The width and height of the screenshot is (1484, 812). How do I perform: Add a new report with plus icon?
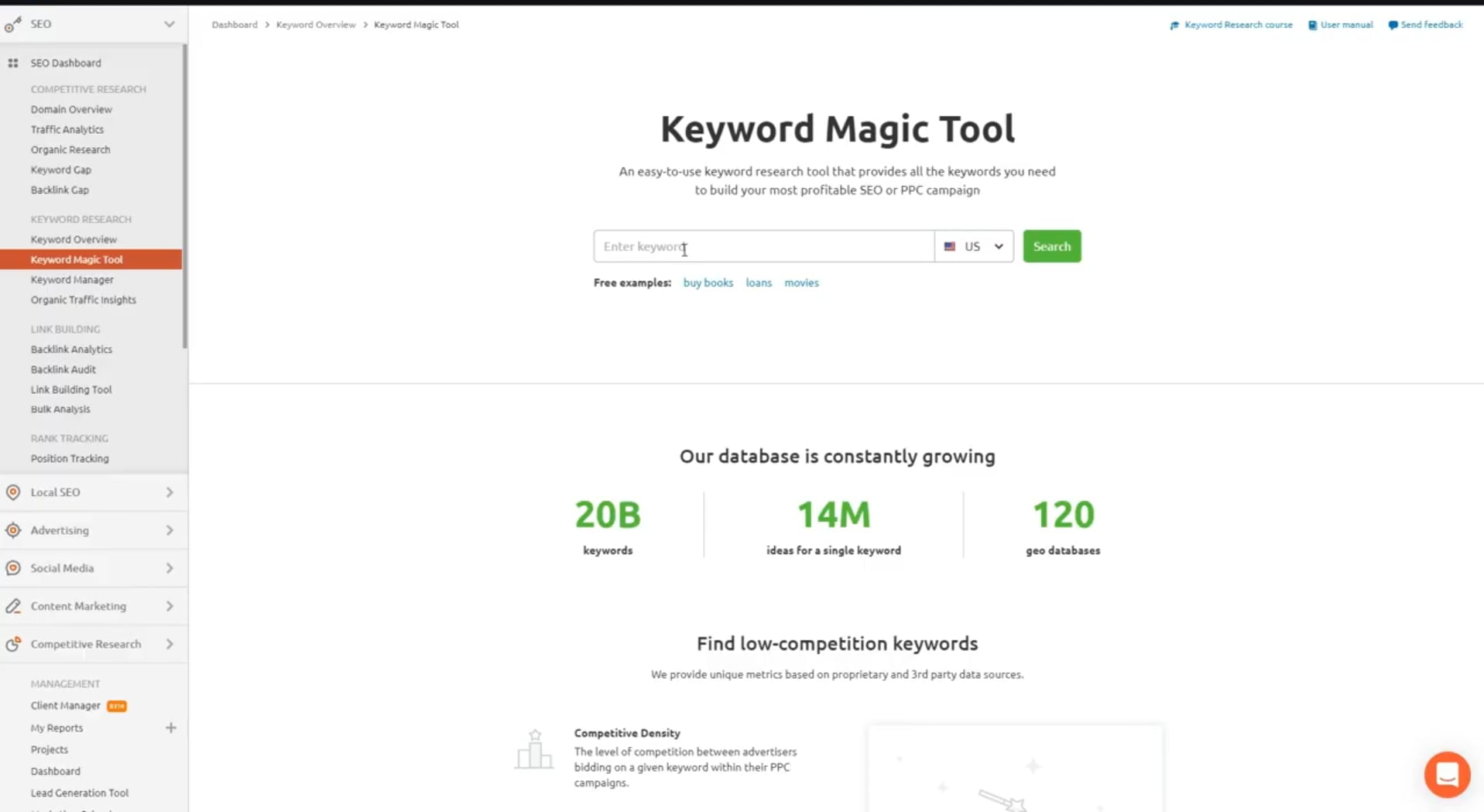coord(170,728)
